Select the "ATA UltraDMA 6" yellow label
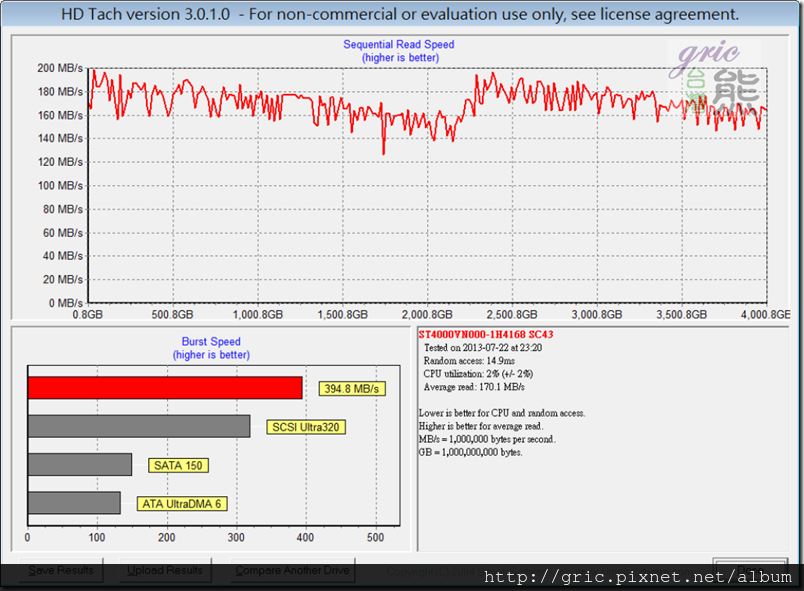 (182, 504)
